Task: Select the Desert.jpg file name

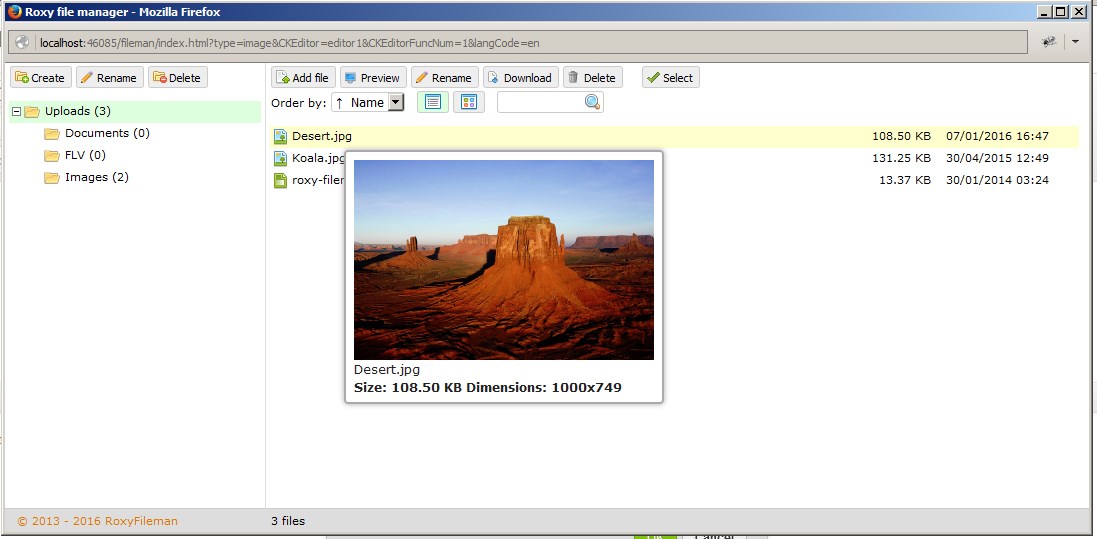Action: 322,136
